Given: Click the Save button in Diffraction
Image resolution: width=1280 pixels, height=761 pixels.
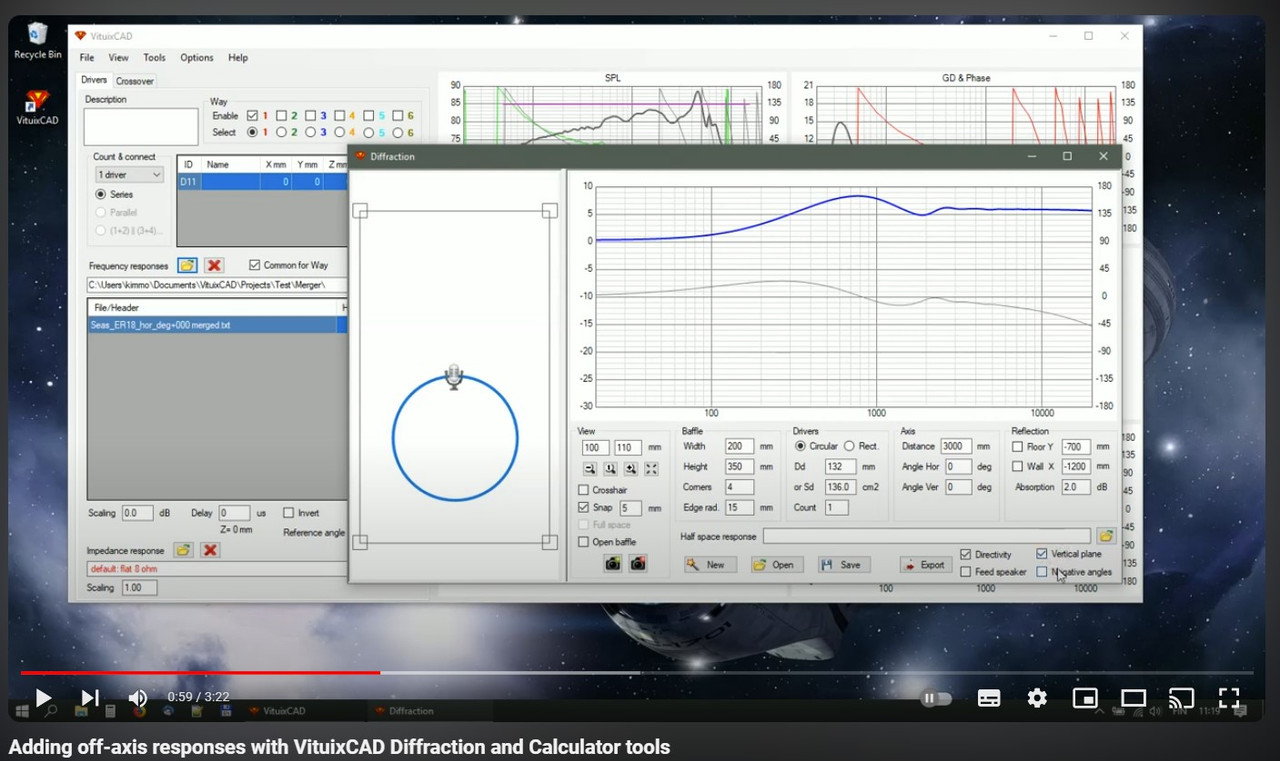Looking at the screenshot, I should [x=843, y=564].
